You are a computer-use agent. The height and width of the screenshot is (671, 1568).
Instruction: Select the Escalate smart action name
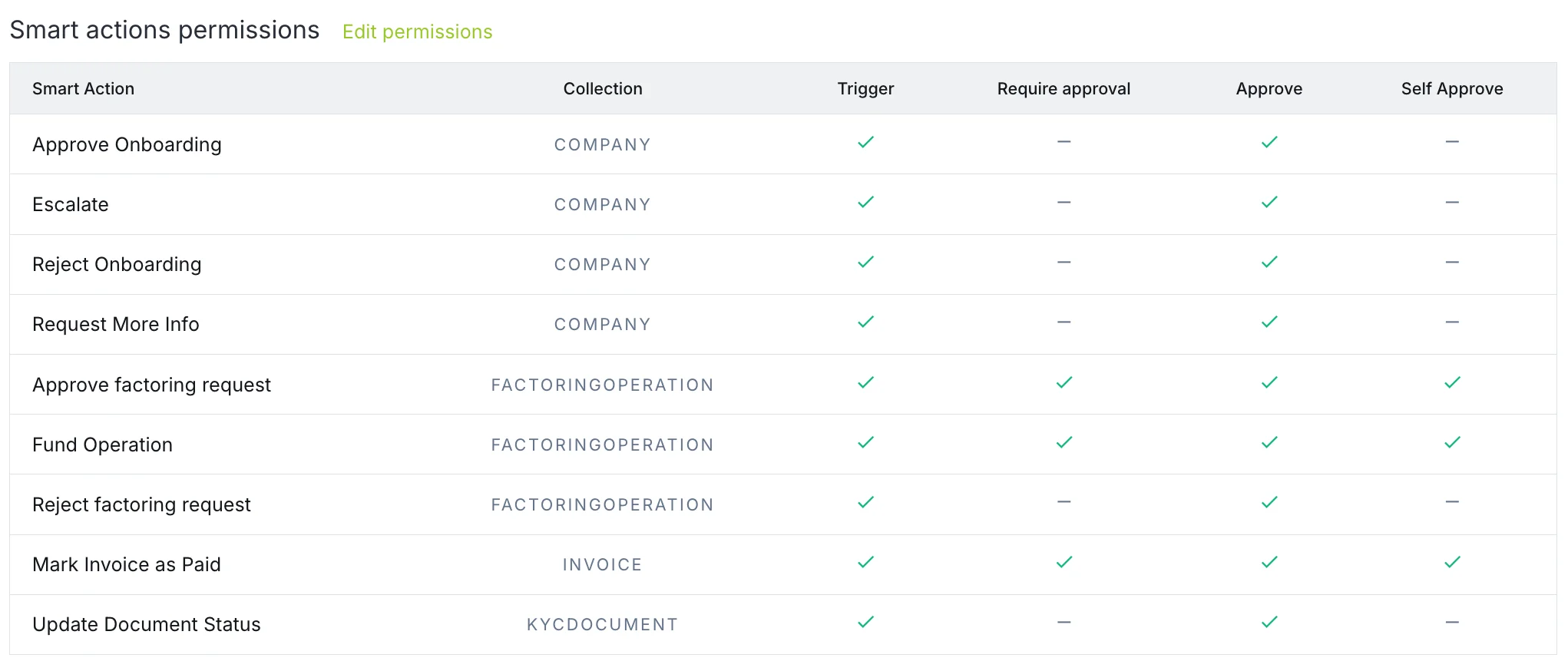pos(71,204)
